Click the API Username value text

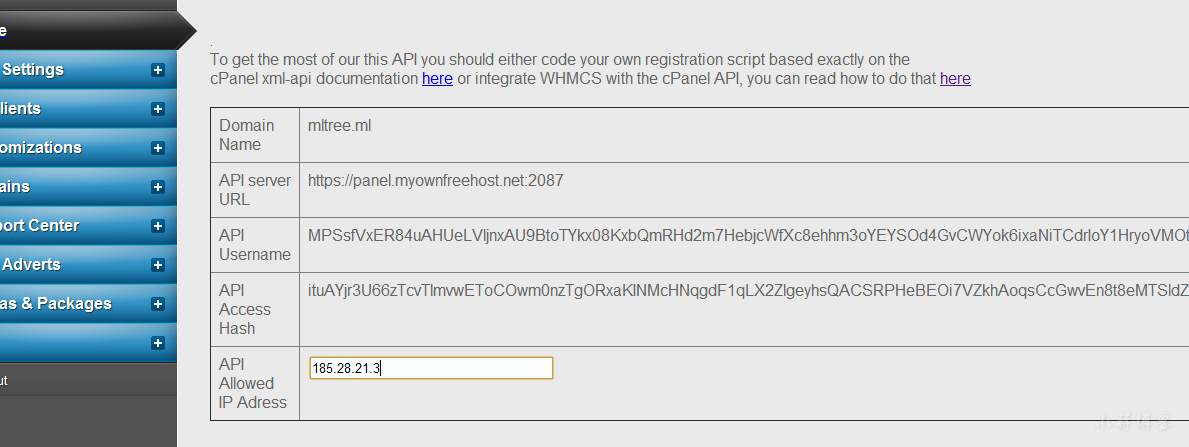pos(748,235)
